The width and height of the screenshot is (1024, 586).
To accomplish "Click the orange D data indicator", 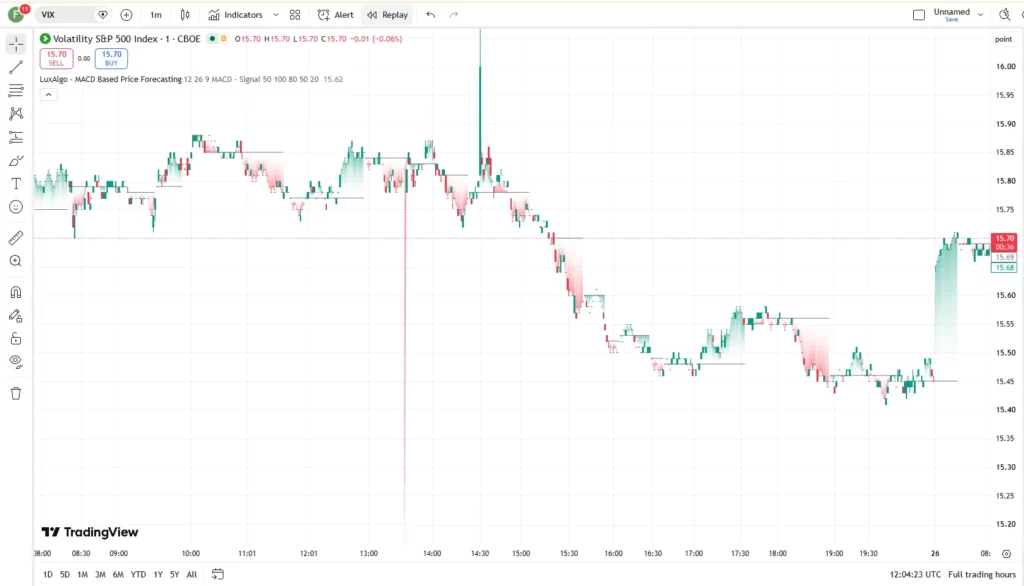I will click(x=223, y=39).
